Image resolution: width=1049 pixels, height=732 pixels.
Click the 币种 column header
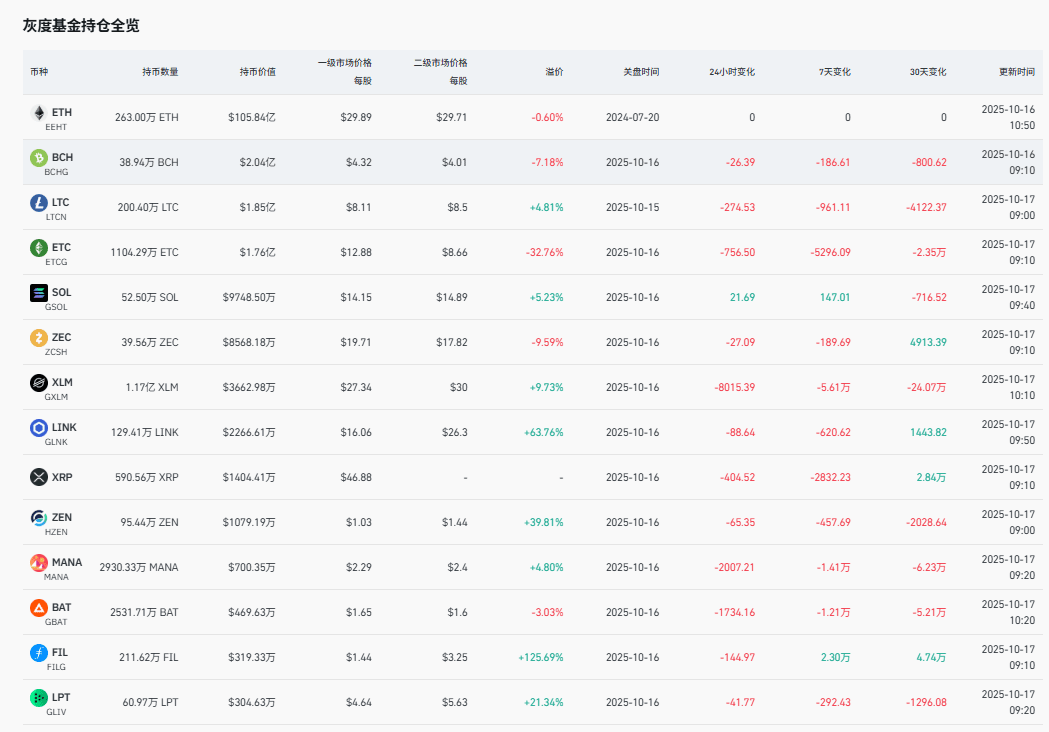click(x=39, y=72)
